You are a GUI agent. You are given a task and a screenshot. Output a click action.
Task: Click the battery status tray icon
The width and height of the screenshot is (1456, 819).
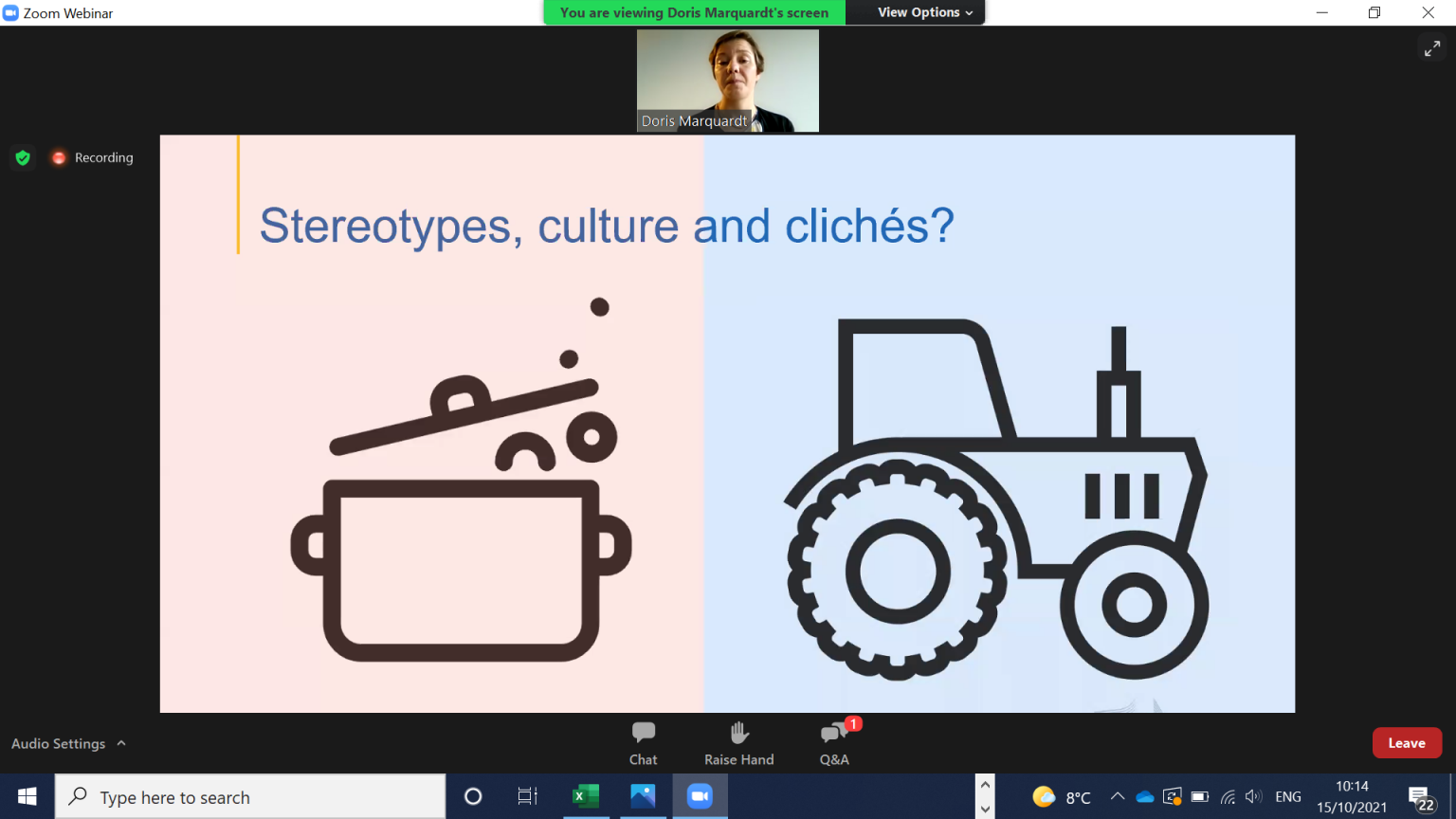(1200, 796)
